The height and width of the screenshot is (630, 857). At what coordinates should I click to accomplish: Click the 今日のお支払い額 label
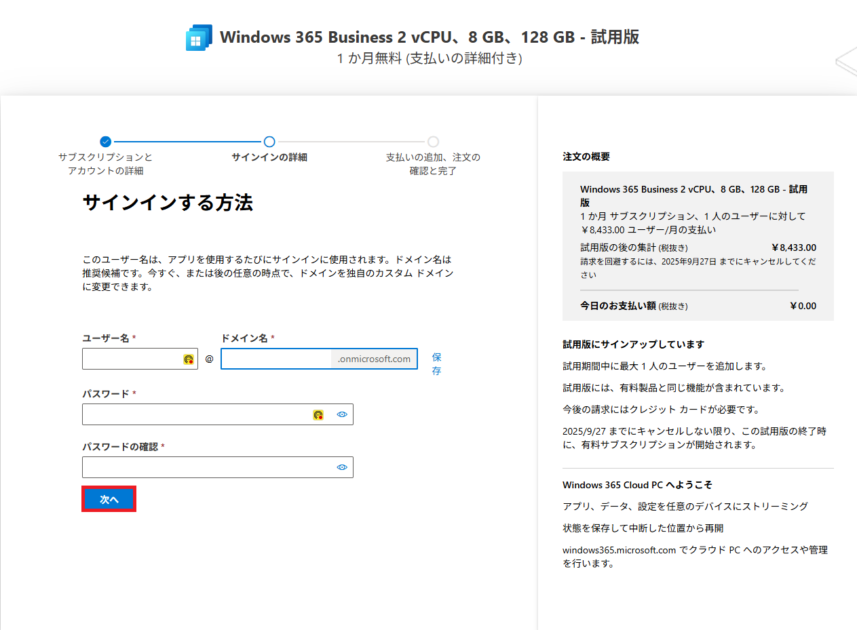tap(618, 306)
